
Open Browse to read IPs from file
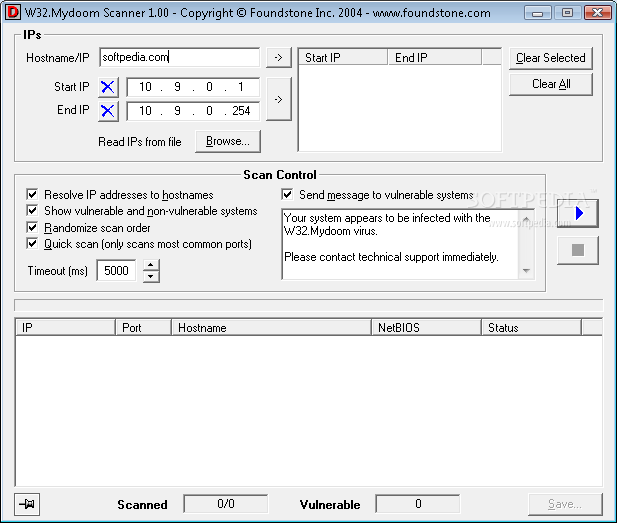(228, 141)
